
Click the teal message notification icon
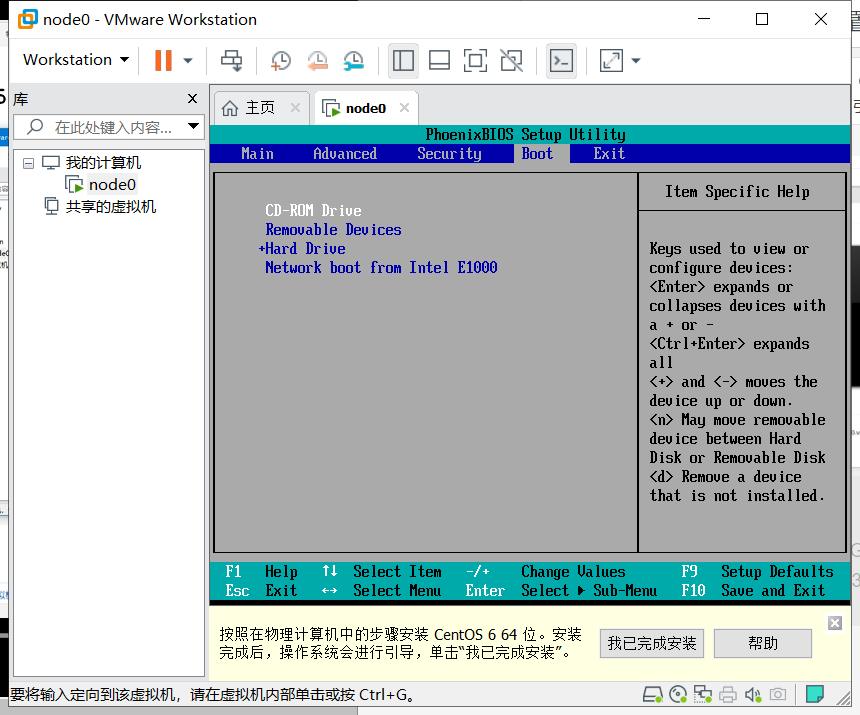815,694
